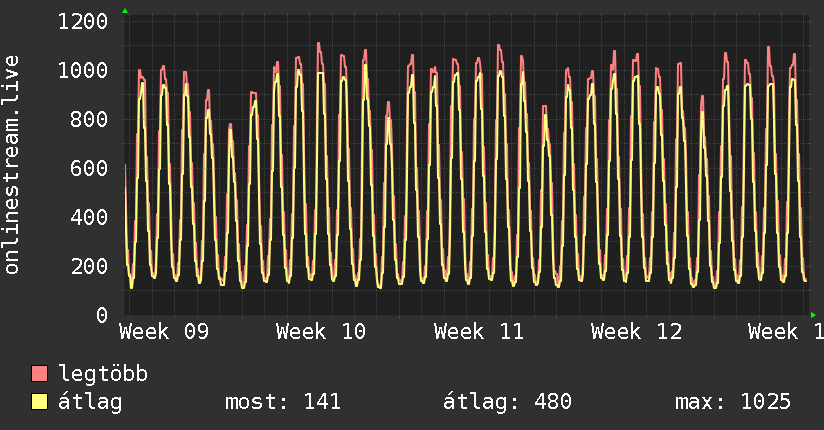Click the onlinestream.live vertical axis title

12,176
